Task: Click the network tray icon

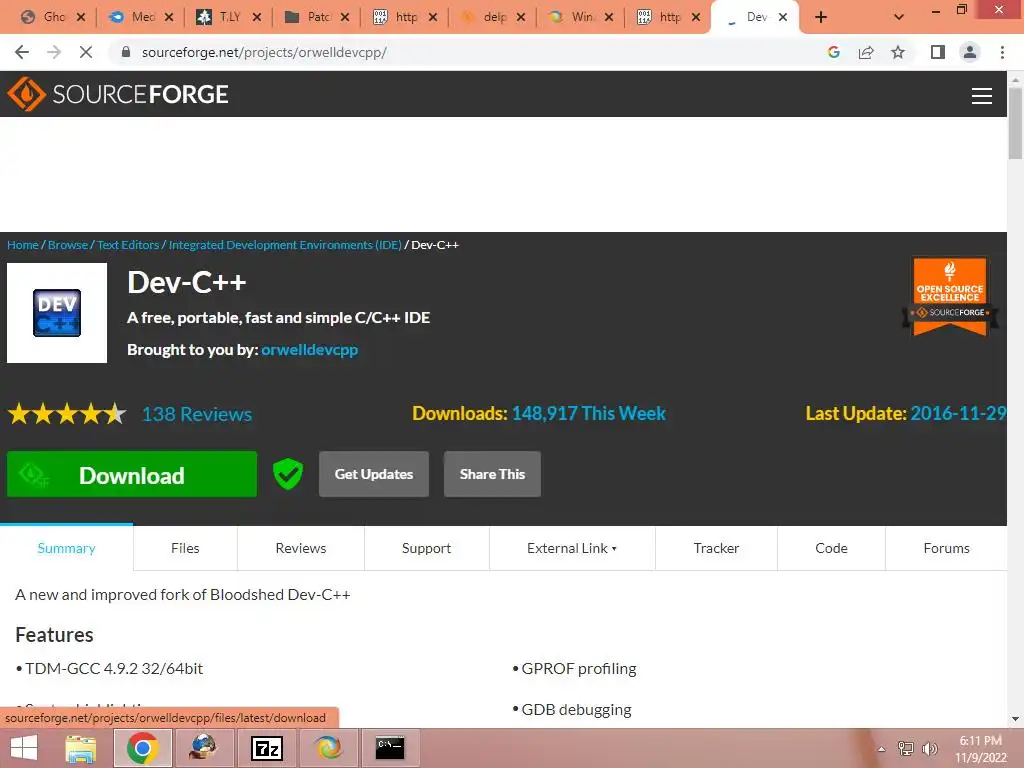Action: pyautogui.click(x=906, y=749)
